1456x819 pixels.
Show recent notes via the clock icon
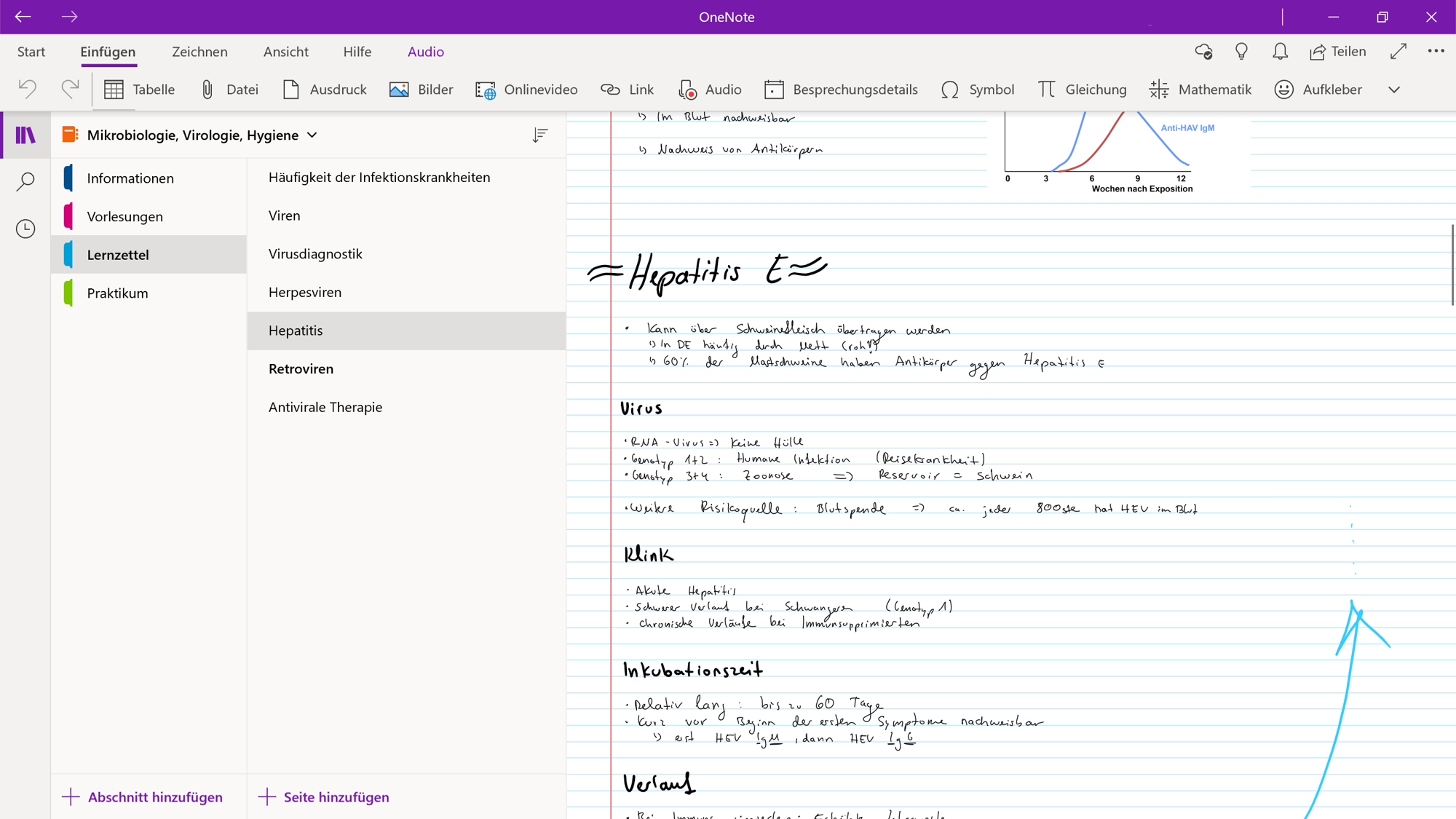point(25,228)
